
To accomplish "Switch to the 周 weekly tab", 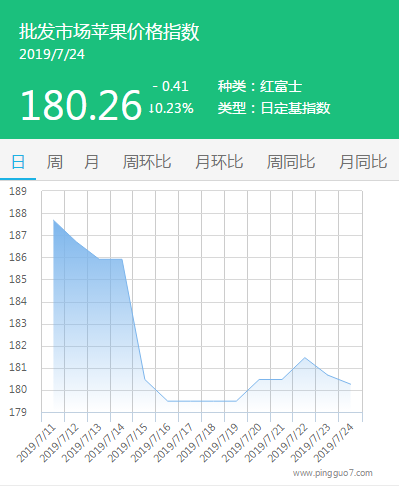I will (x=54, y=162).
